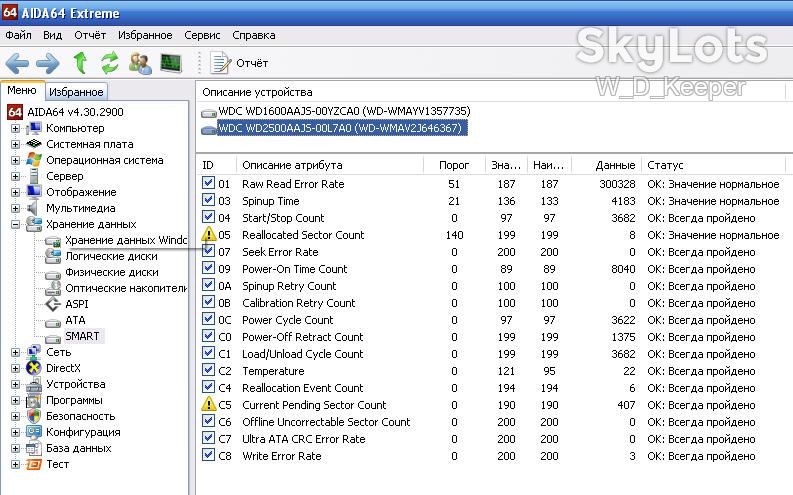Select the База данных icon
This screenshot has width=793, height=495.
34,448
